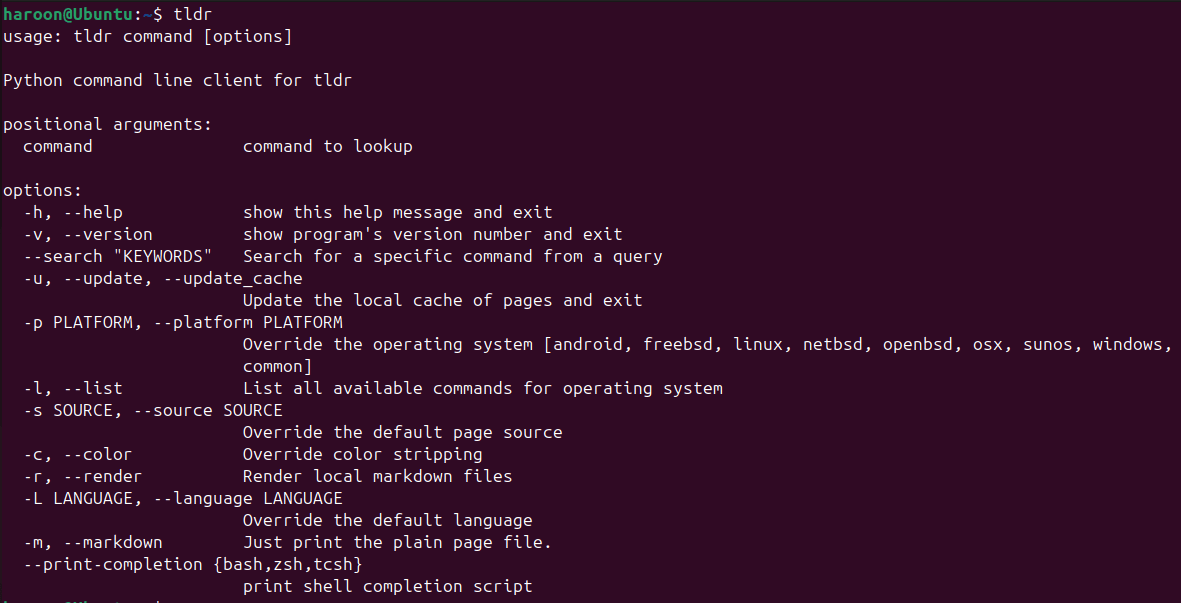The width and height of the screenshot is (1181, 603).
Task: Click the --search "KEYWORDS" option
Action: click(x=118, y=257)
